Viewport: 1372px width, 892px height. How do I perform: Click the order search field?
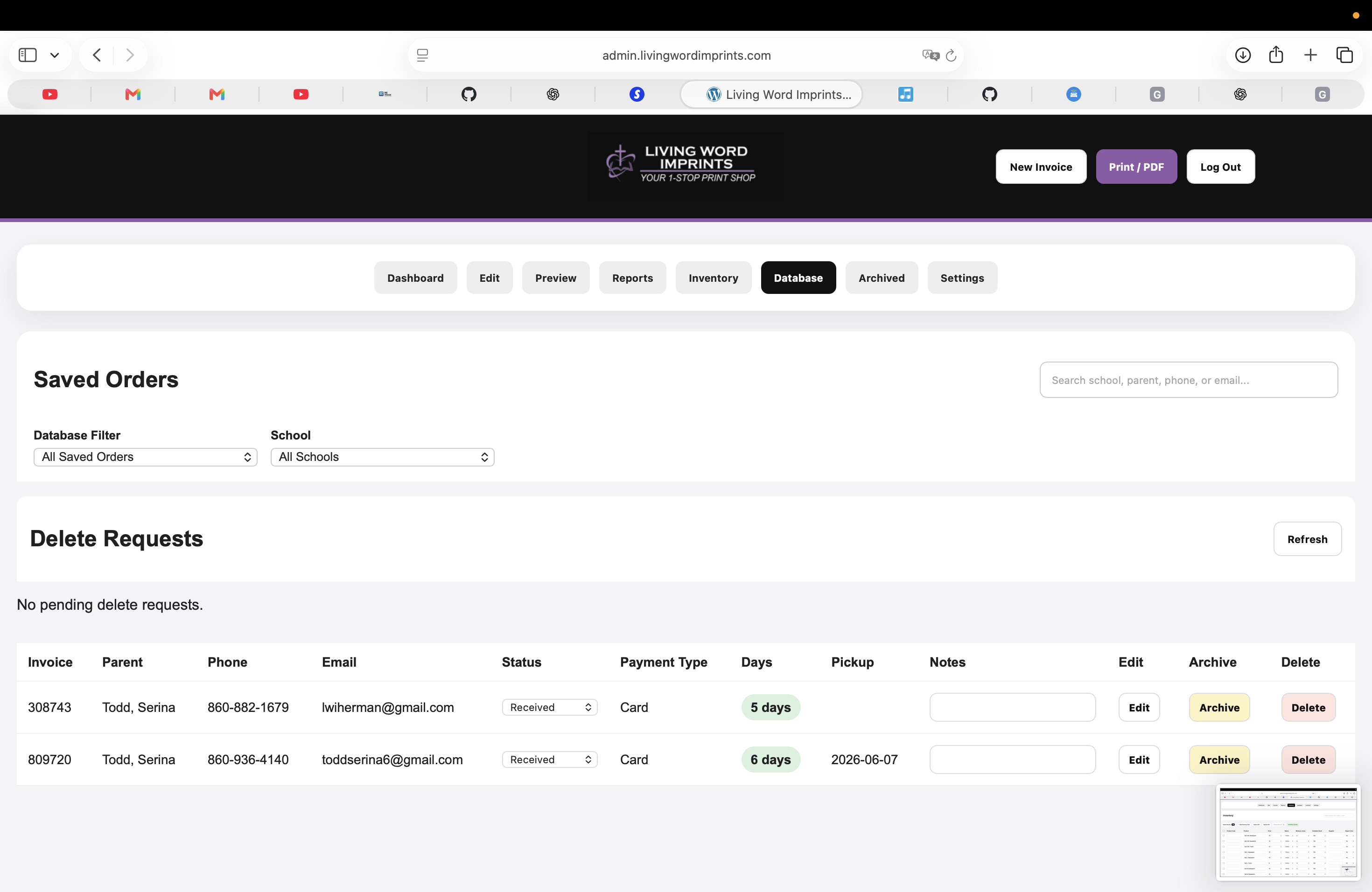[1188, 380]
